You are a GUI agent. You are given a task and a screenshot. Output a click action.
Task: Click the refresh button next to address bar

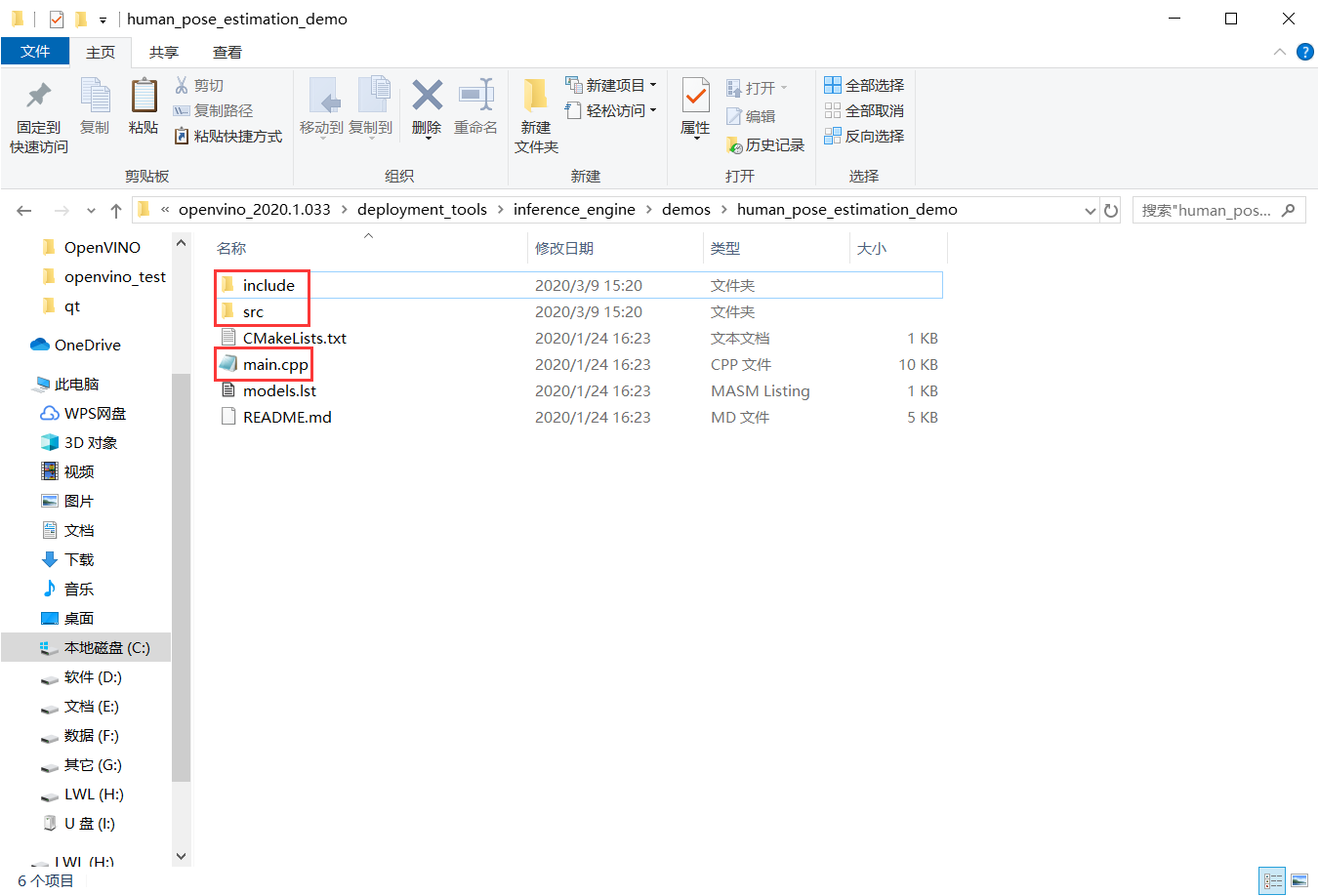click(x=1113, y=209)
